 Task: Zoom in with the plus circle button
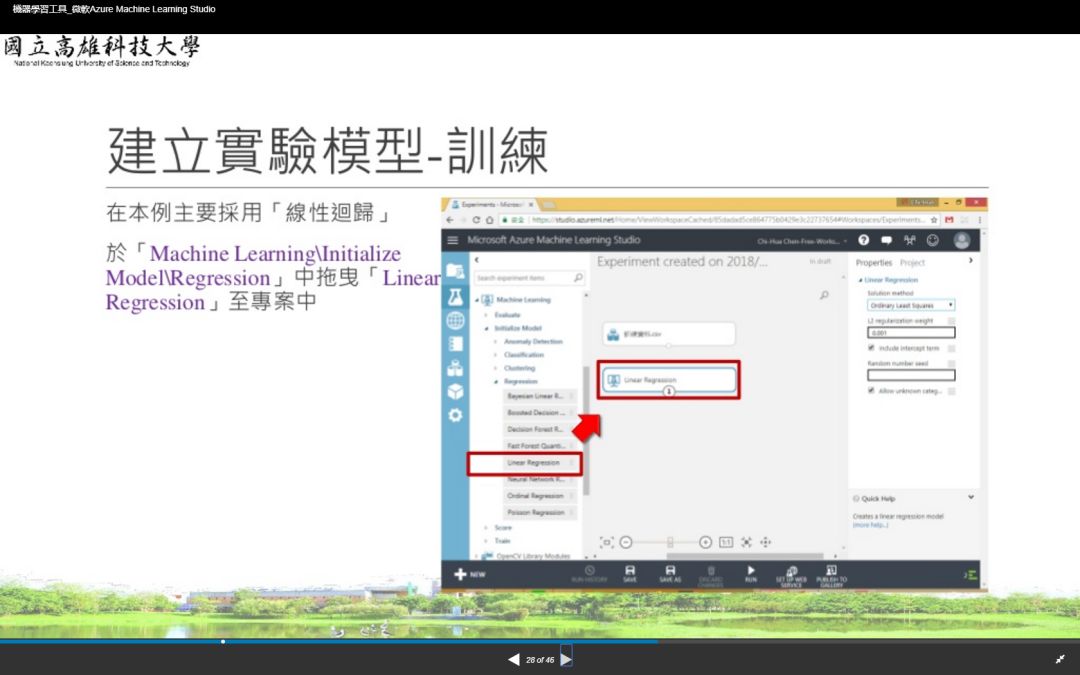click(705, 542)
